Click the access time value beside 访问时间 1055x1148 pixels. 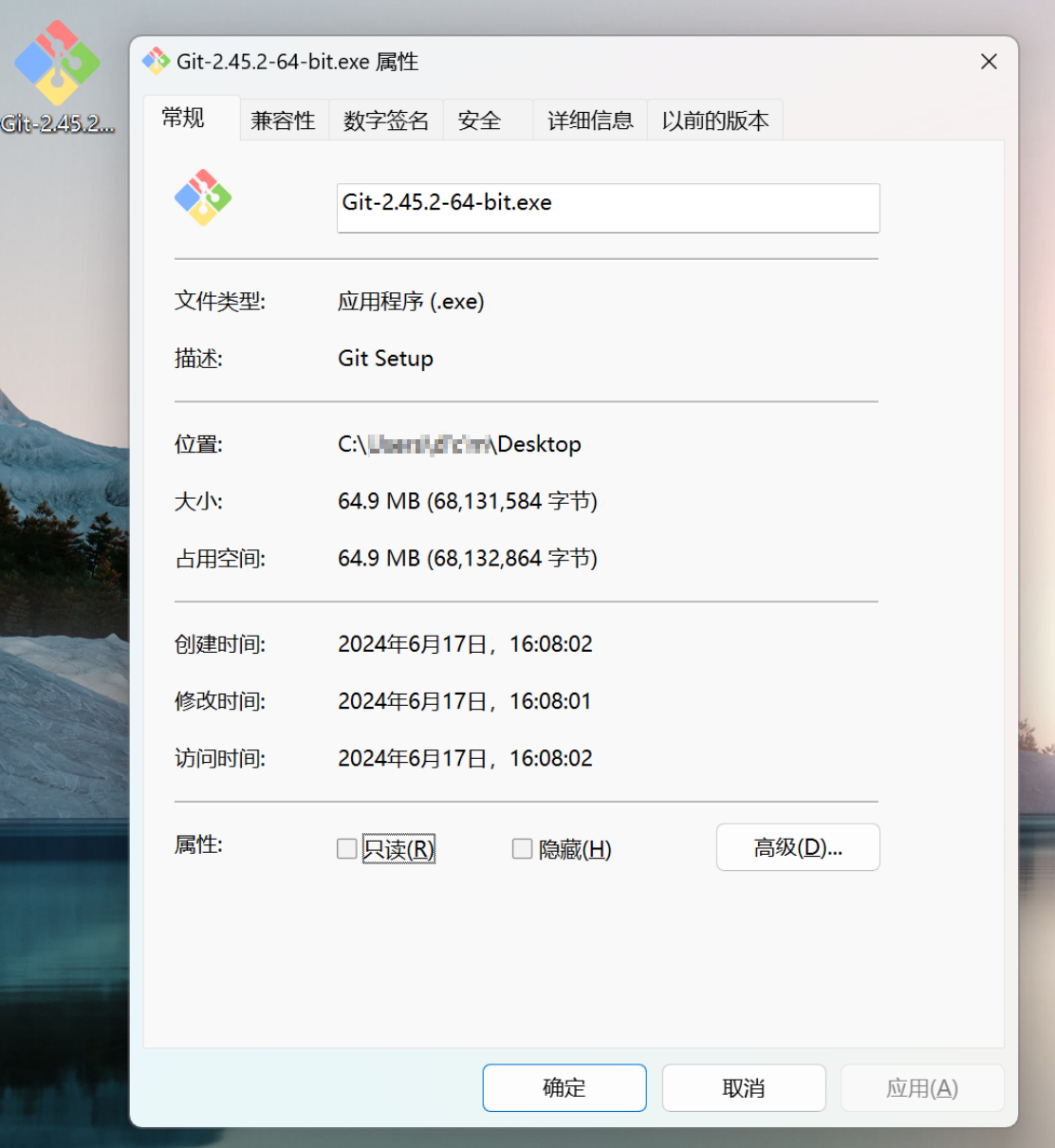click(x=465, y=758)
